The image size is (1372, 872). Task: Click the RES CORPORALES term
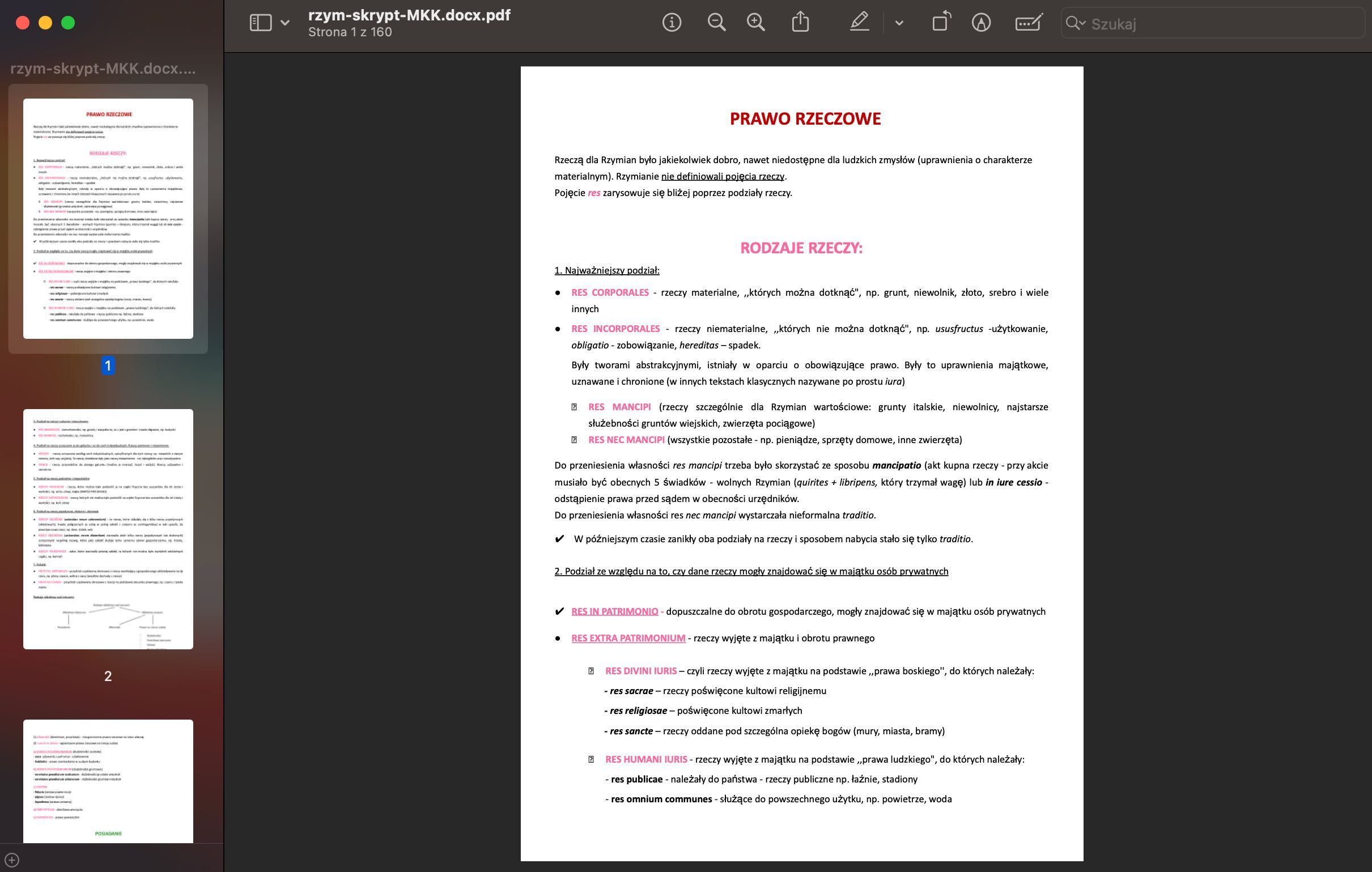[x=610, y=293]
